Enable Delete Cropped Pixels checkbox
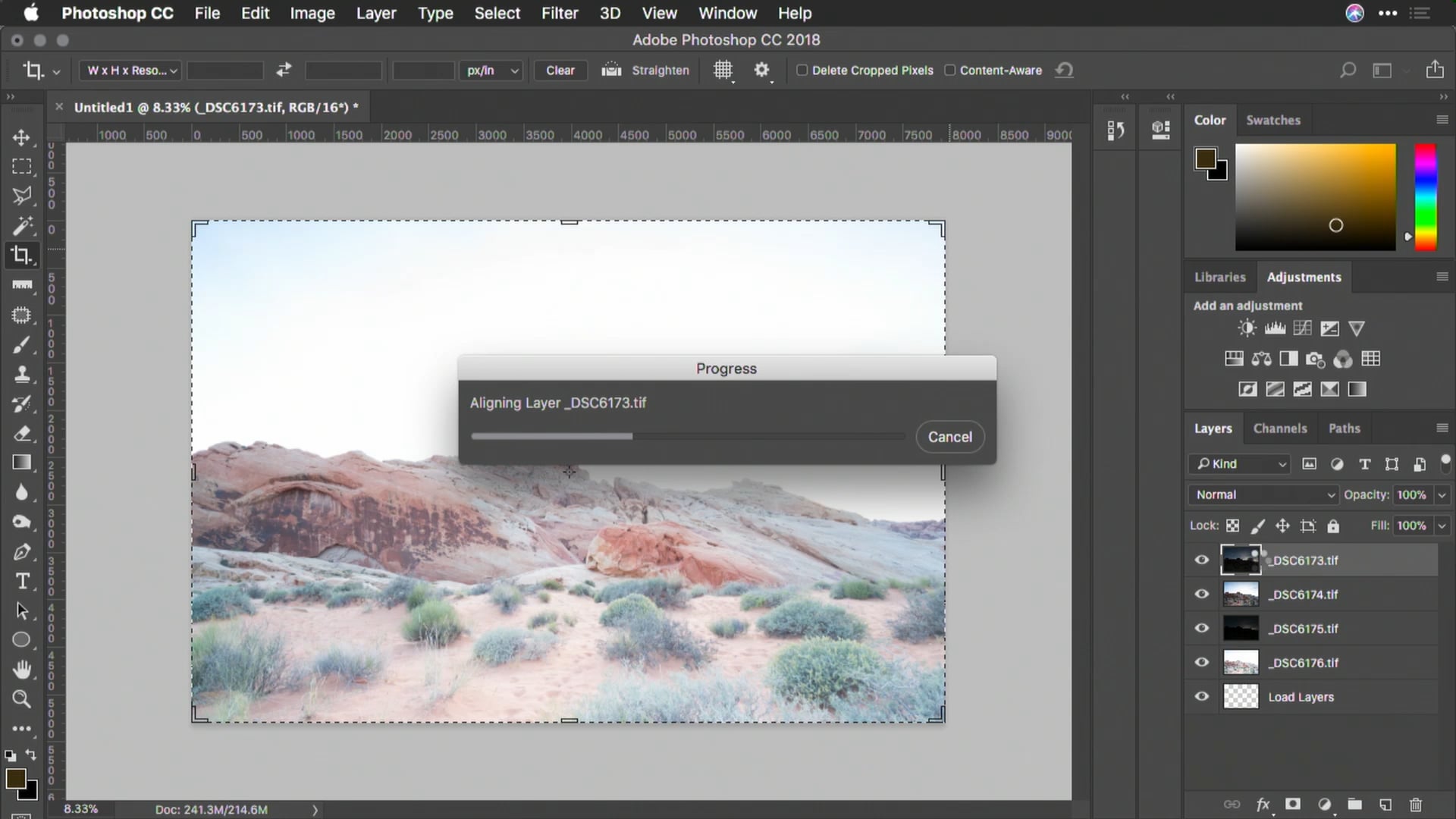 (802, 71)
